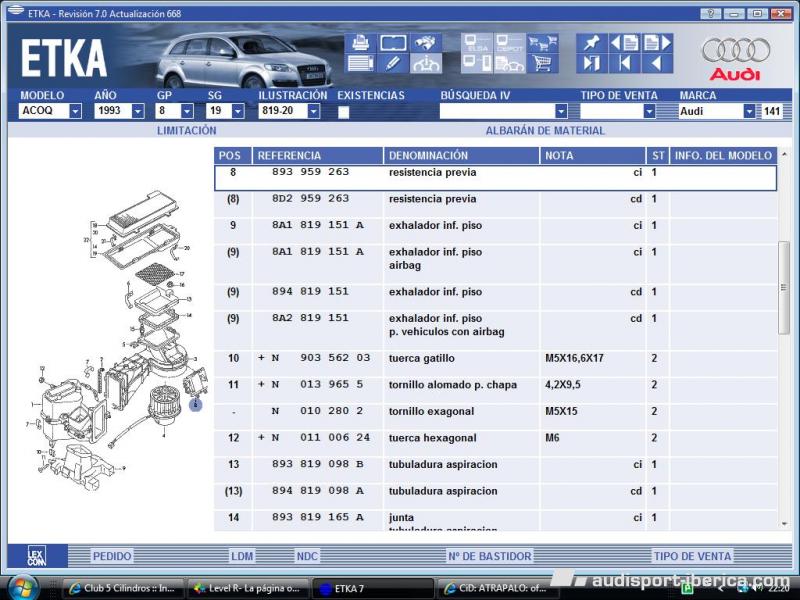Open the GP dropdown showing 8
The image size is (800, 600).
coord(187,111)
